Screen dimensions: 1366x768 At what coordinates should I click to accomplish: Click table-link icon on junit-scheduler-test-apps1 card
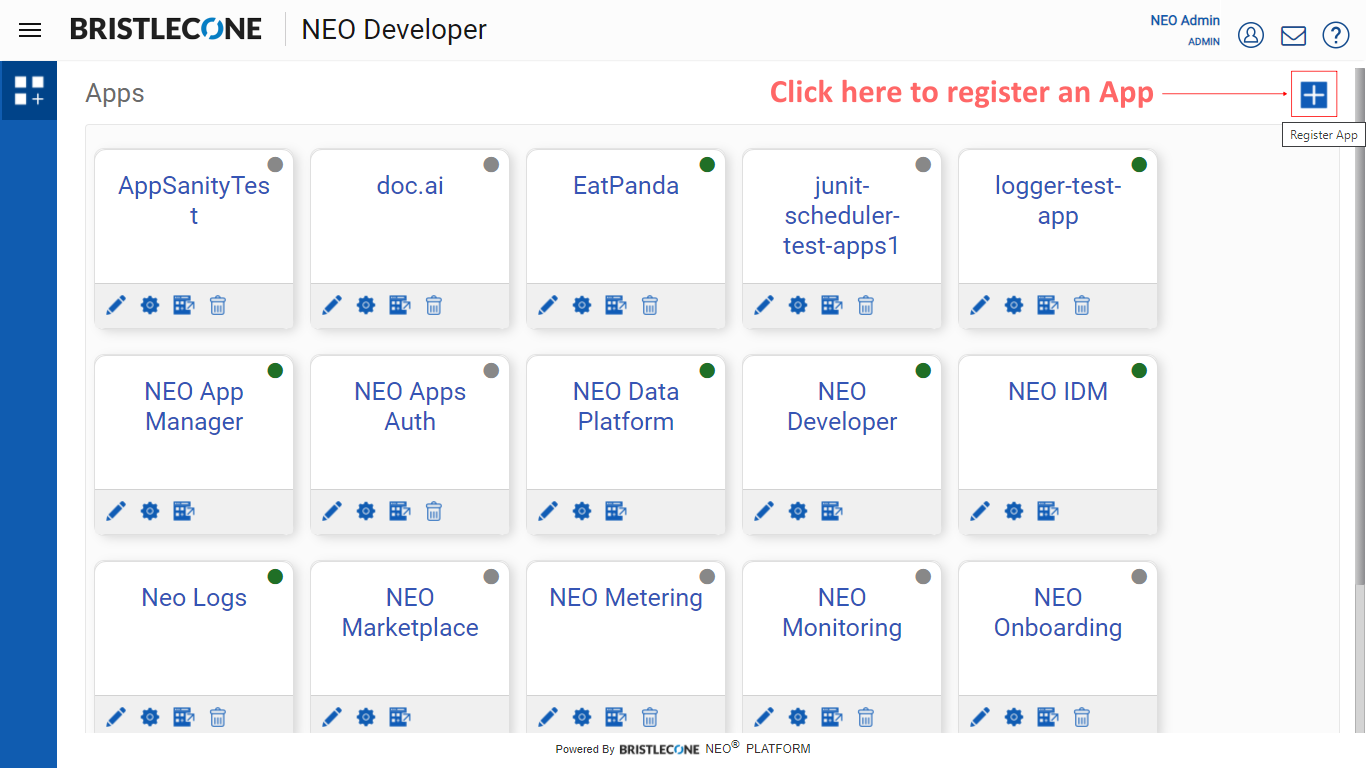pyautogui.click(x=832, y=305)
